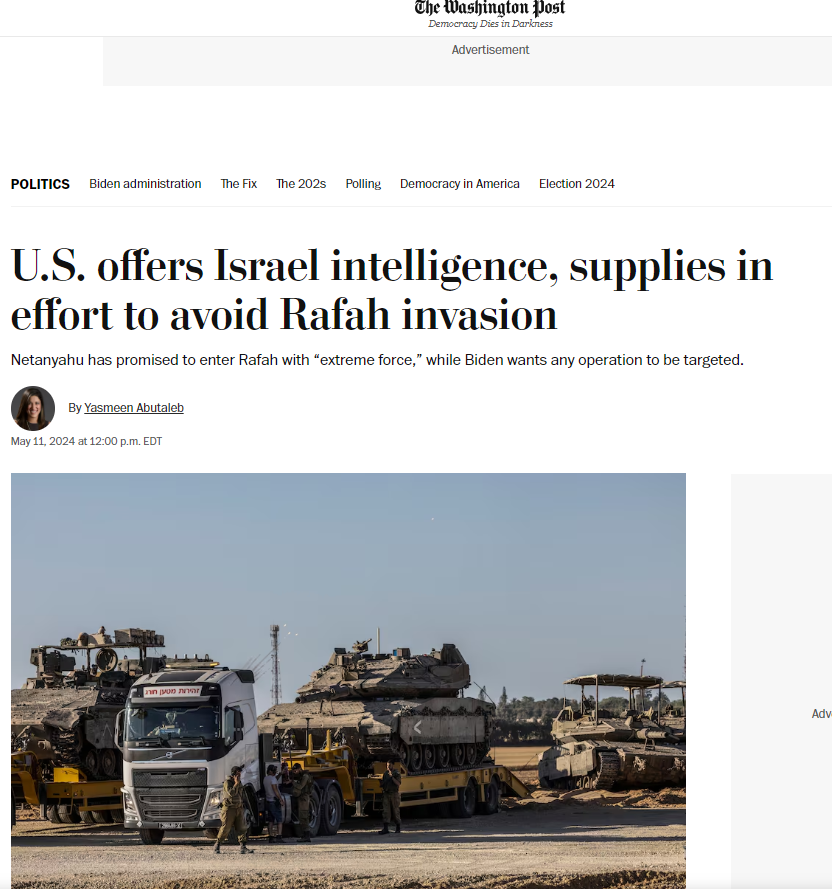Click the tanks on trucks lead photo
832x889 pixels.
click(x=348, y=681)
